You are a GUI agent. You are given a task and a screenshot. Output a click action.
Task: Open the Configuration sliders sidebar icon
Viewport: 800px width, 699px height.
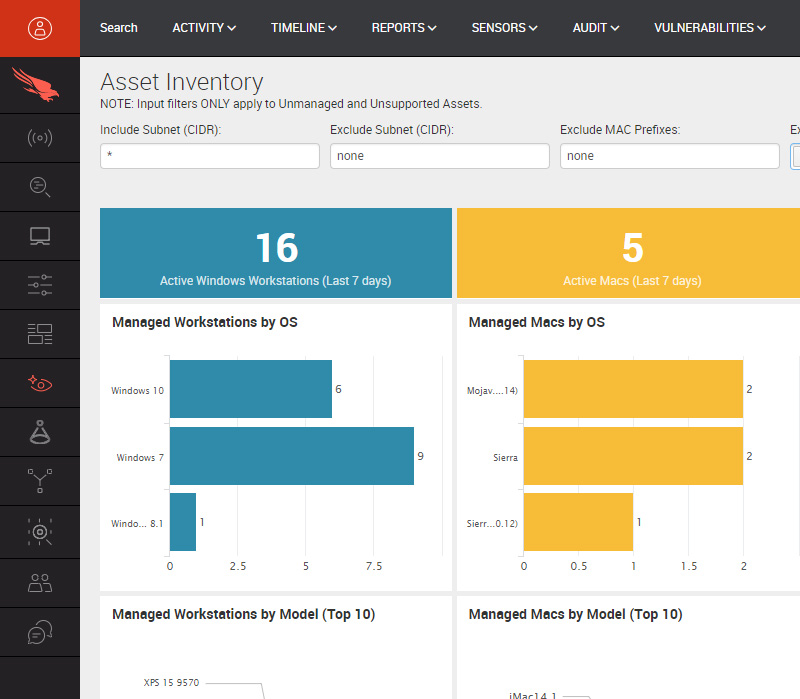[40, 285]
